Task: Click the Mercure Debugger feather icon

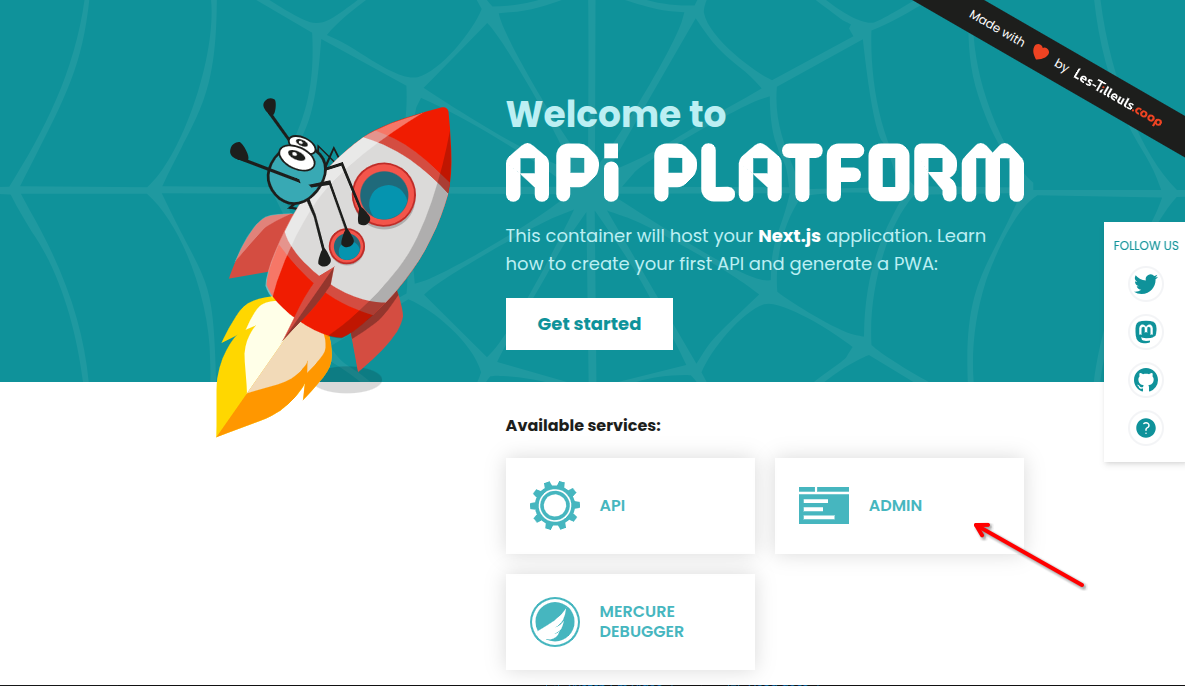Action: [555, 621]
